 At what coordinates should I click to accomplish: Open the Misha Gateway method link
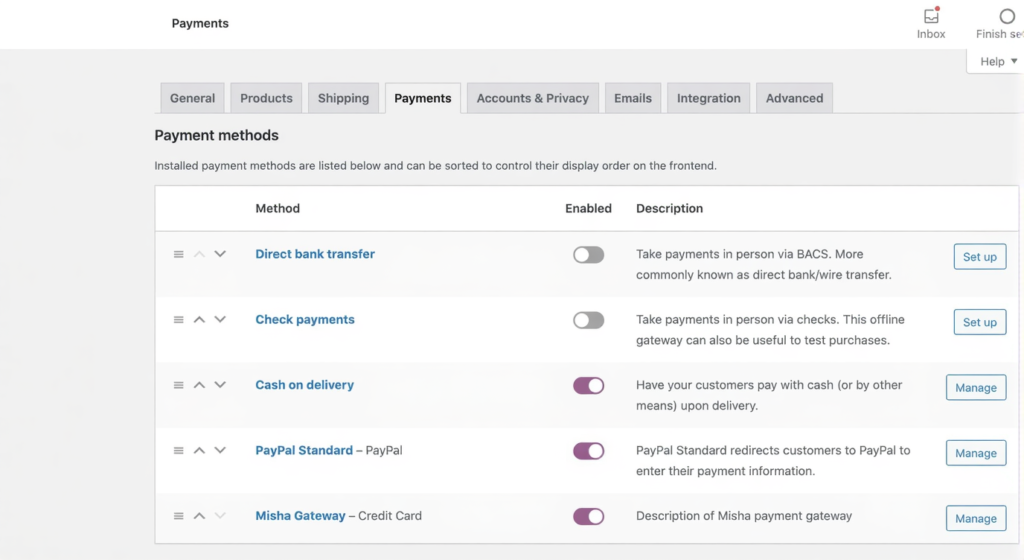pyautogui.click(x=300, y=516)
